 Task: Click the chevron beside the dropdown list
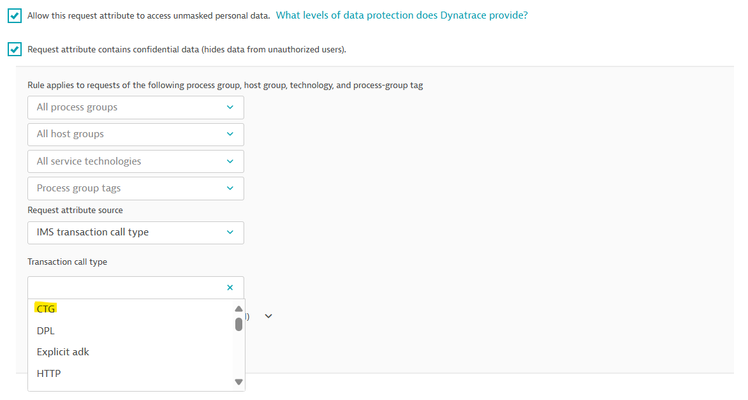point(268,316)
